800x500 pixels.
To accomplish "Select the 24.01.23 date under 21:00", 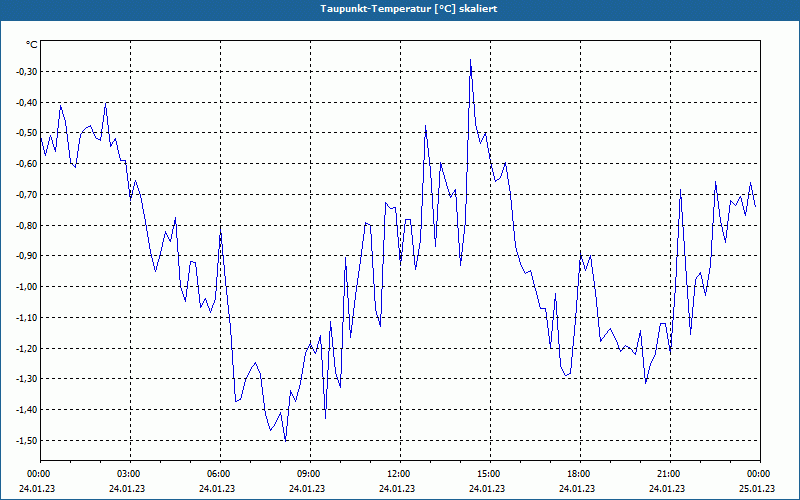I will (x=667, y=488).
